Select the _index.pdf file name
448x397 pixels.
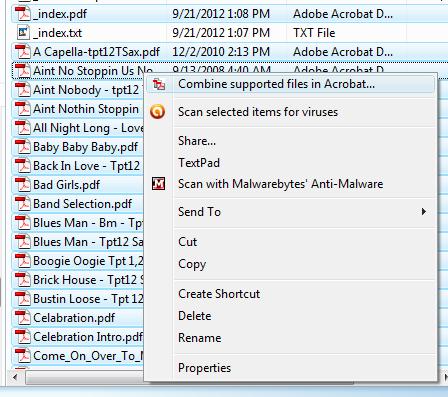(60, 14)
